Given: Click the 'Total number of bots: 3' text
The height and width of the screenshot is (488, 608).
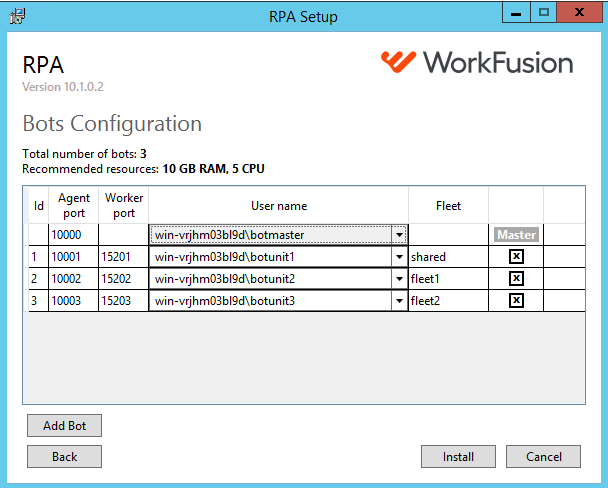Looking at the screenshot, I should (x=84, y=154).
